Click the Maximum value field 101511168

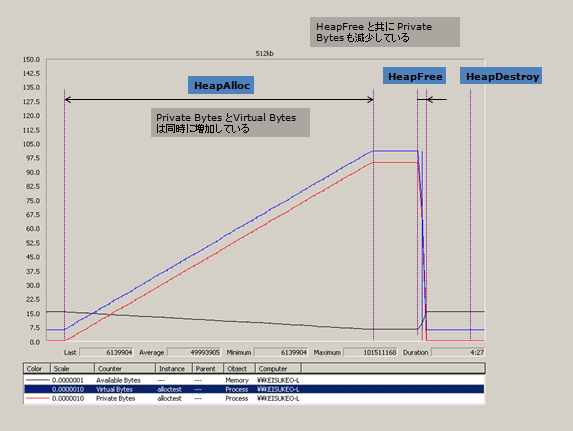click(x=371, y=352)
